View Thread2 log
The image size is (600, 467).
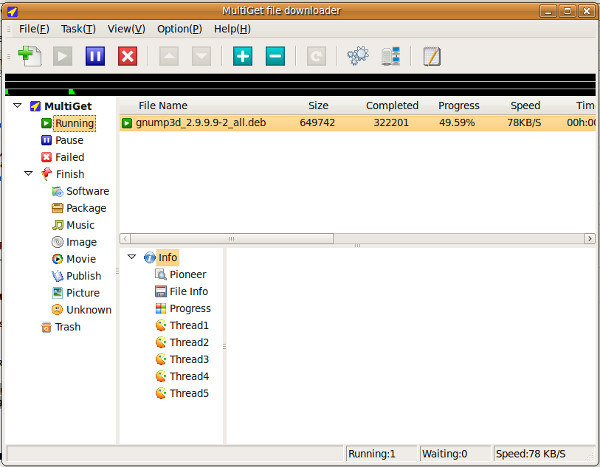tap(189, 342)
